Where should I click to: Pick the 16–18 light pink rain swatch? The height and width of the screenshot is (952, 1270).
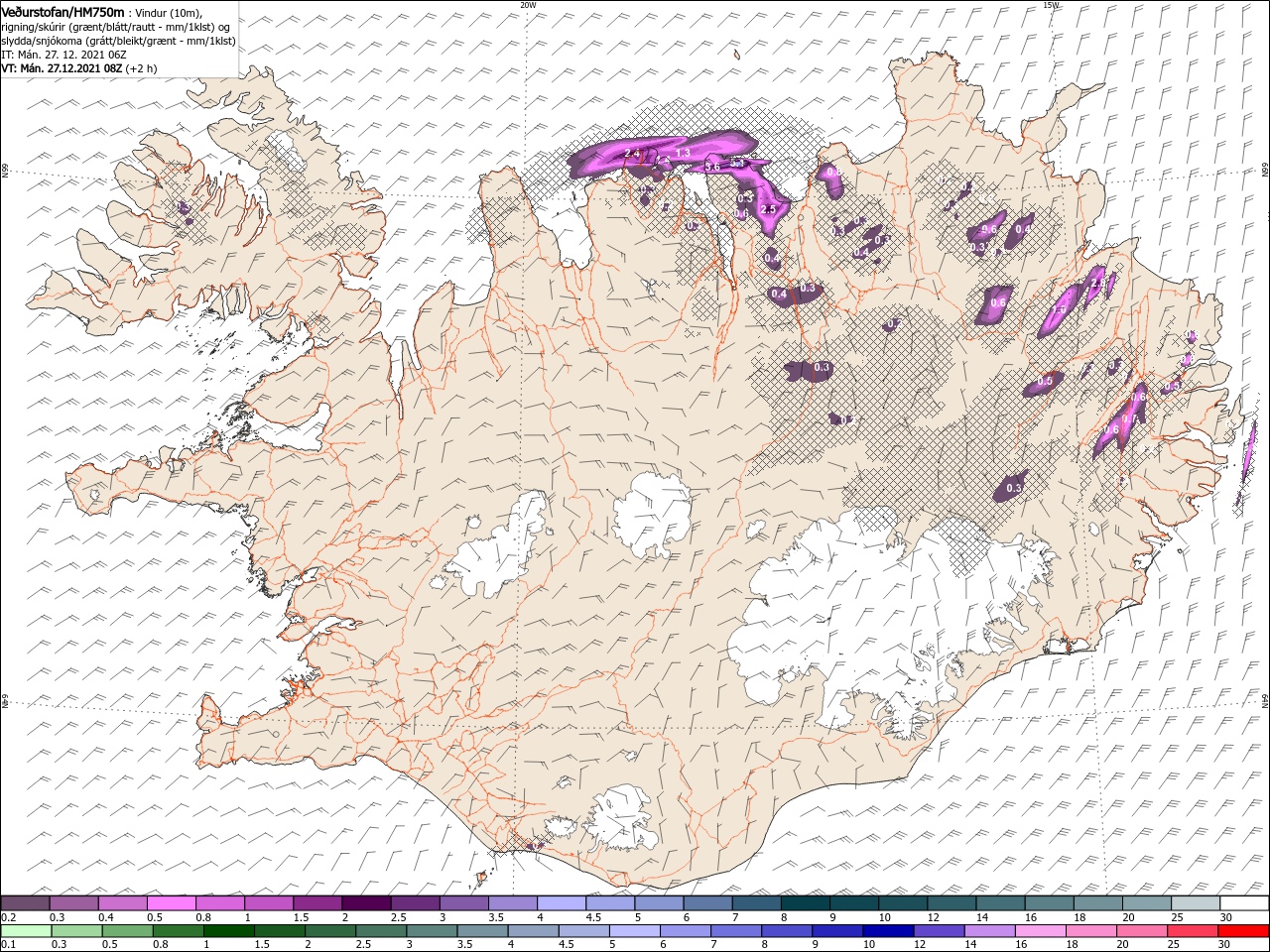[x=1039, y=931]
